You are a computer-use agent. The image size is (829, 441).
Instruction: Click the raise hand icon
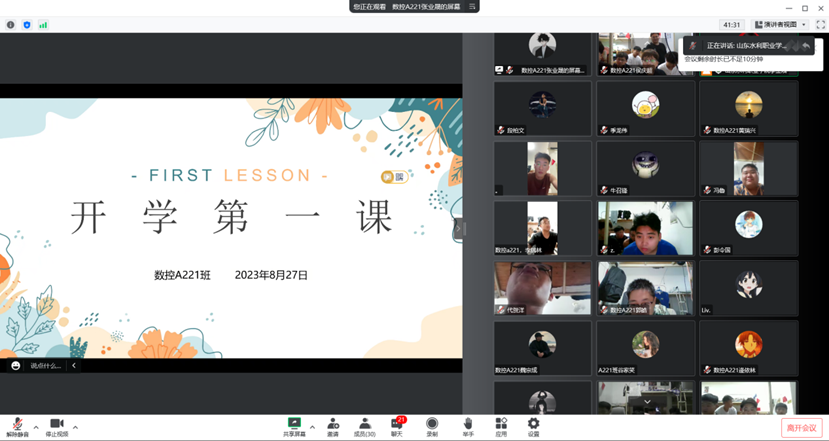pyautogui.click(x=467, y=424)
